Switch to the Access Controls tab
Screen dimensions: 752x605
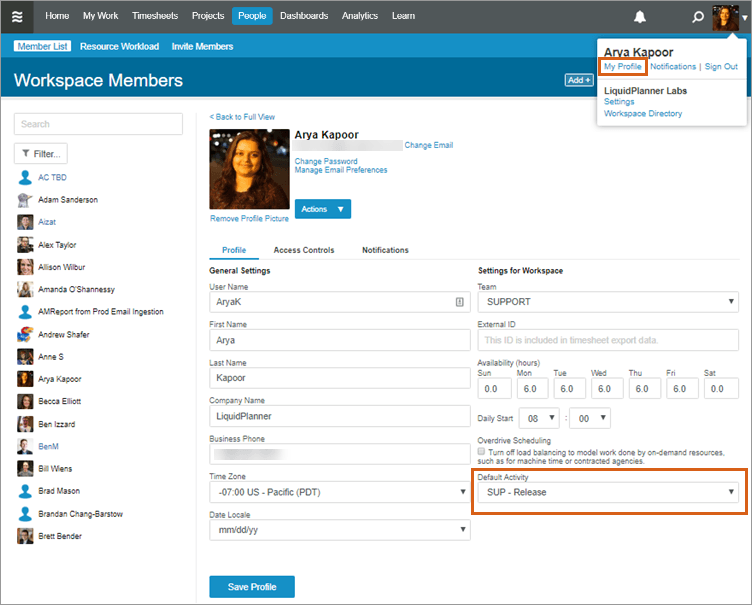click(304, 250)
